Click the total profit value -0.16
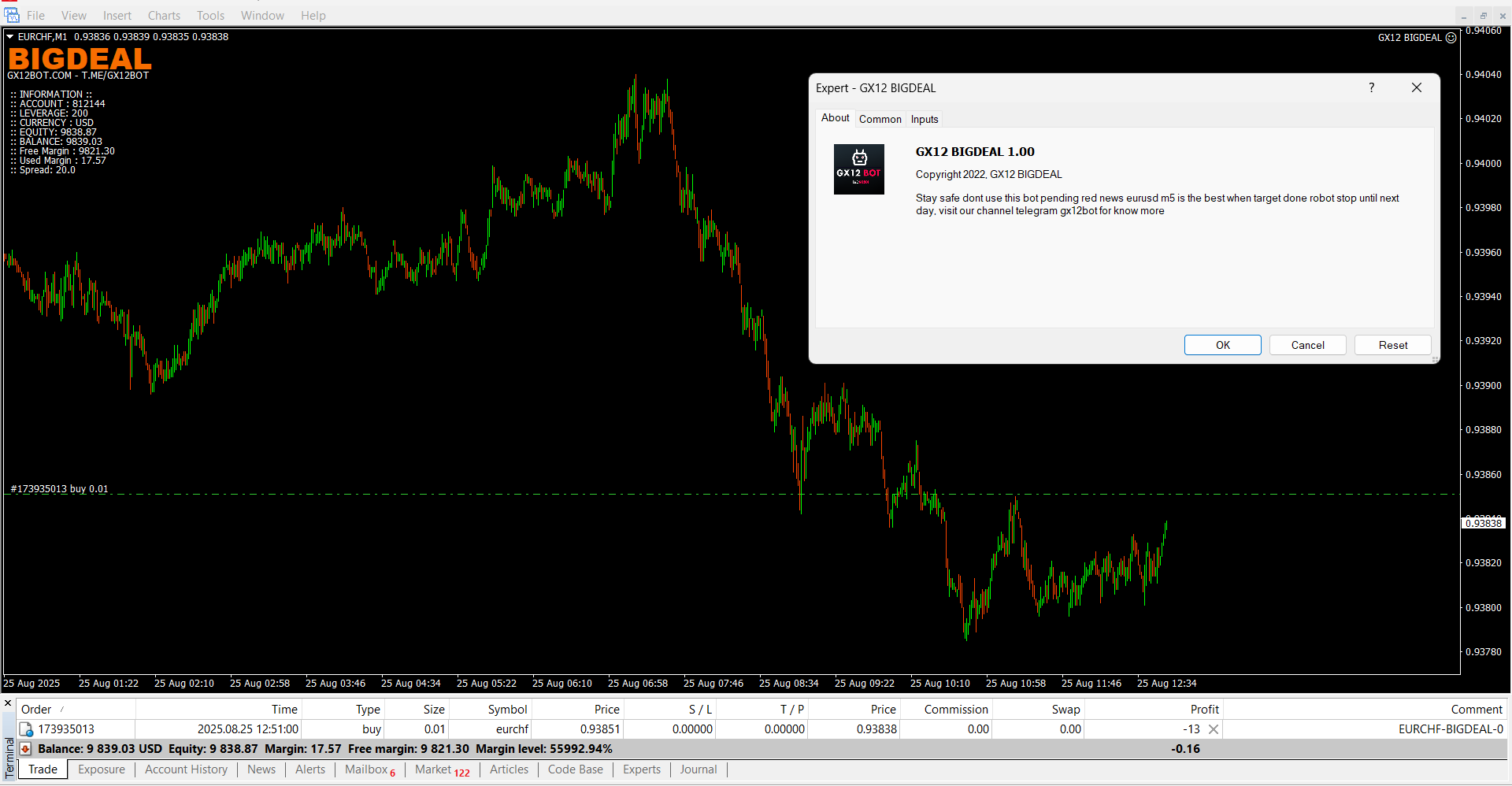 tap(1185, 749)
